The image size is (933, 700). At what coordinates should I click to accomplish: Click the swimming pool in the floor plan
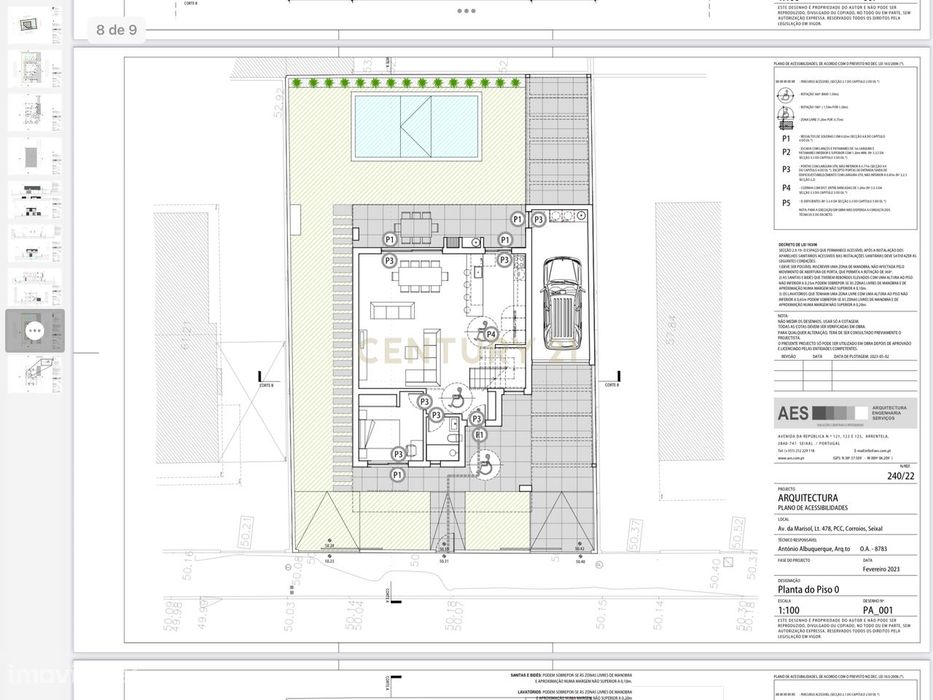pyautogui.click(x=417, y=126)
